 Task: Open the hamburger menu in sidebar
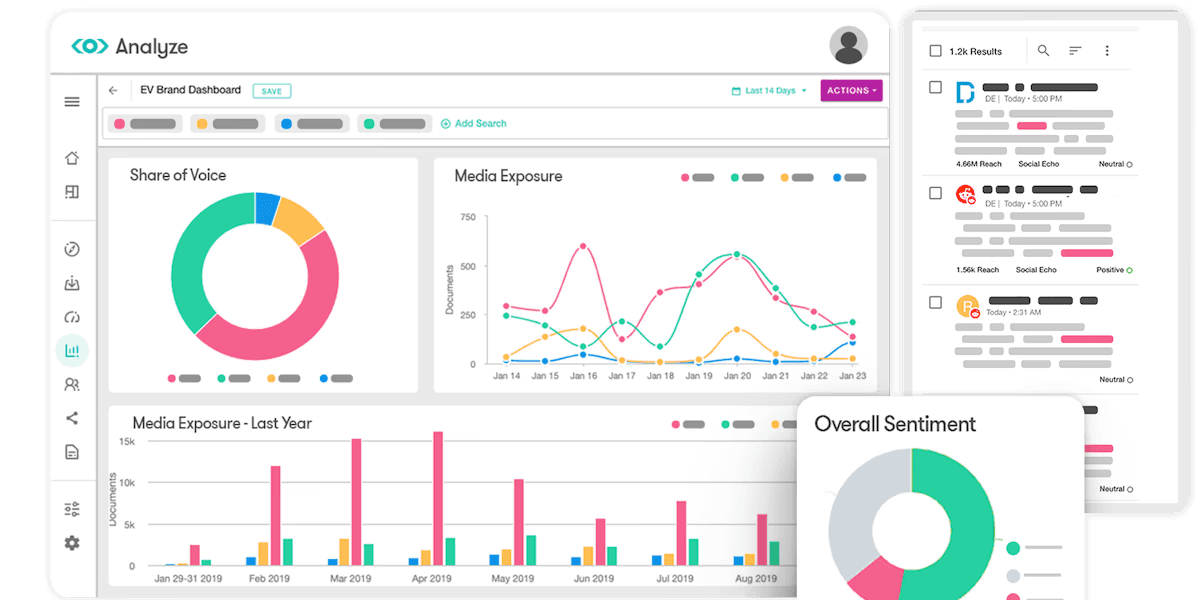point(72,102)
